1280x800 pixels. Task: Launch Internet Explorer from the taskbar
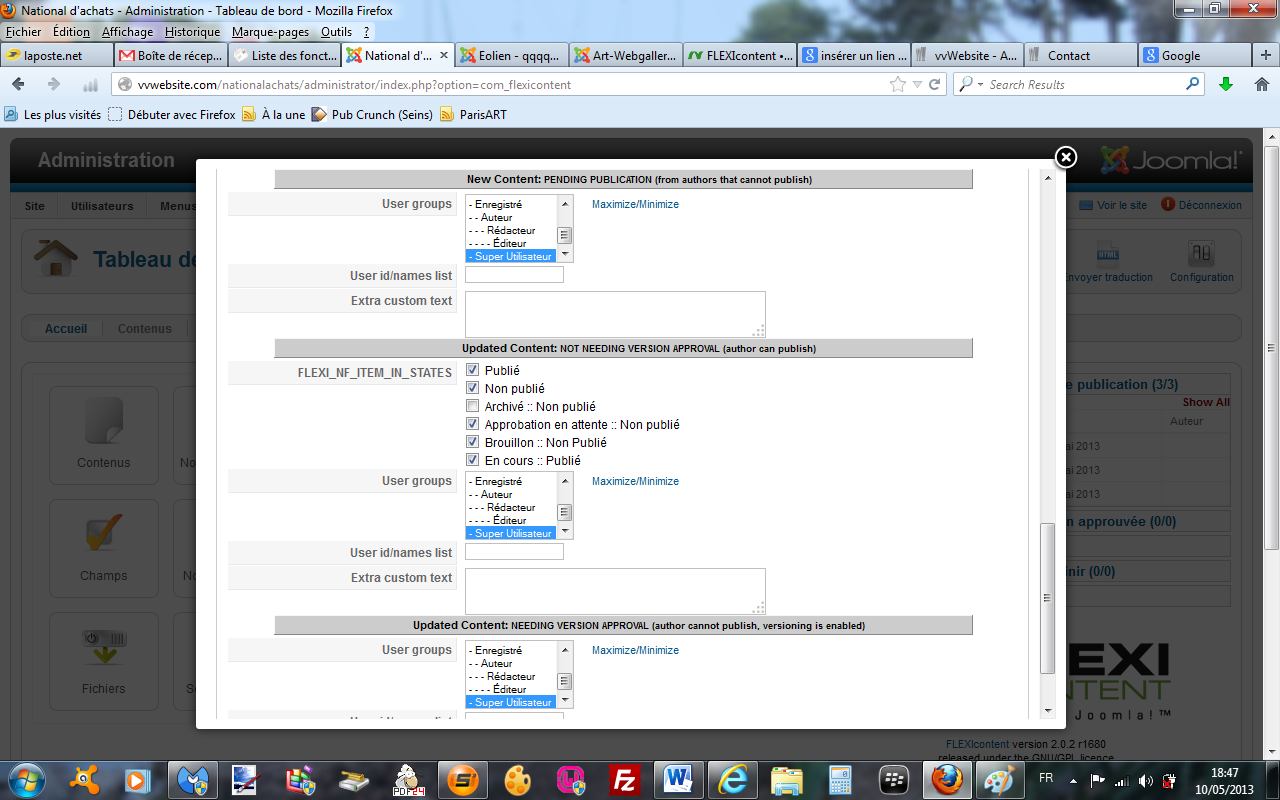tap(732, 779)
